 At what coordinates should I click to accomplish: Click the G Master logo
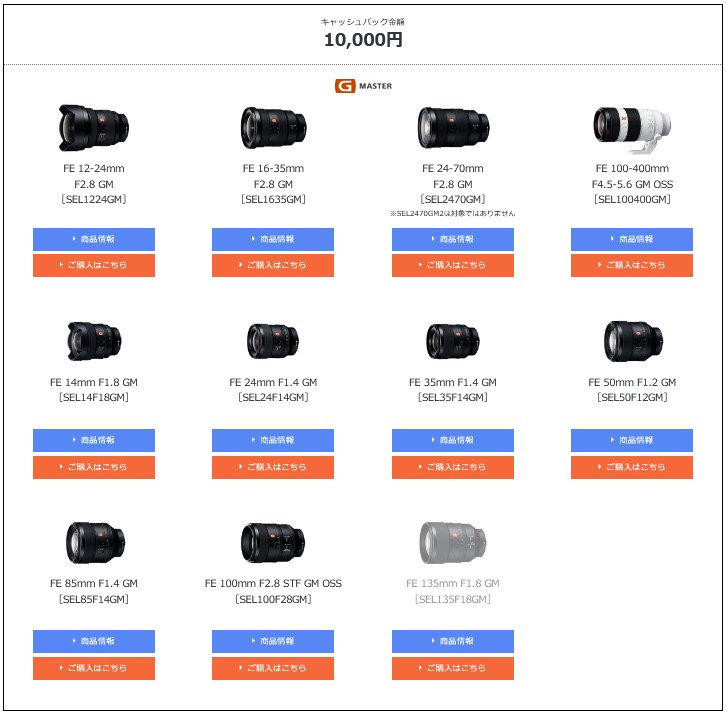(363, 86)
